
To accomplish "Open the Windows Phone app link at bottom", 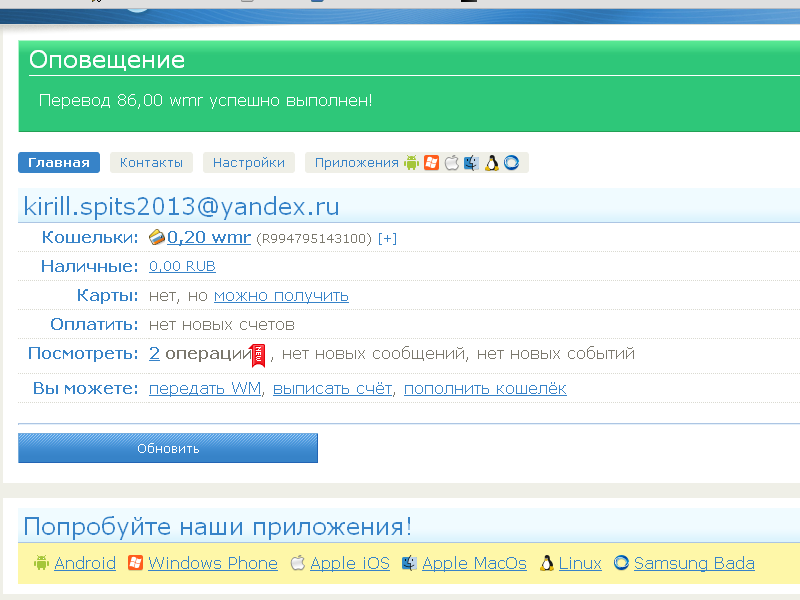I will [x=213, y=563].
